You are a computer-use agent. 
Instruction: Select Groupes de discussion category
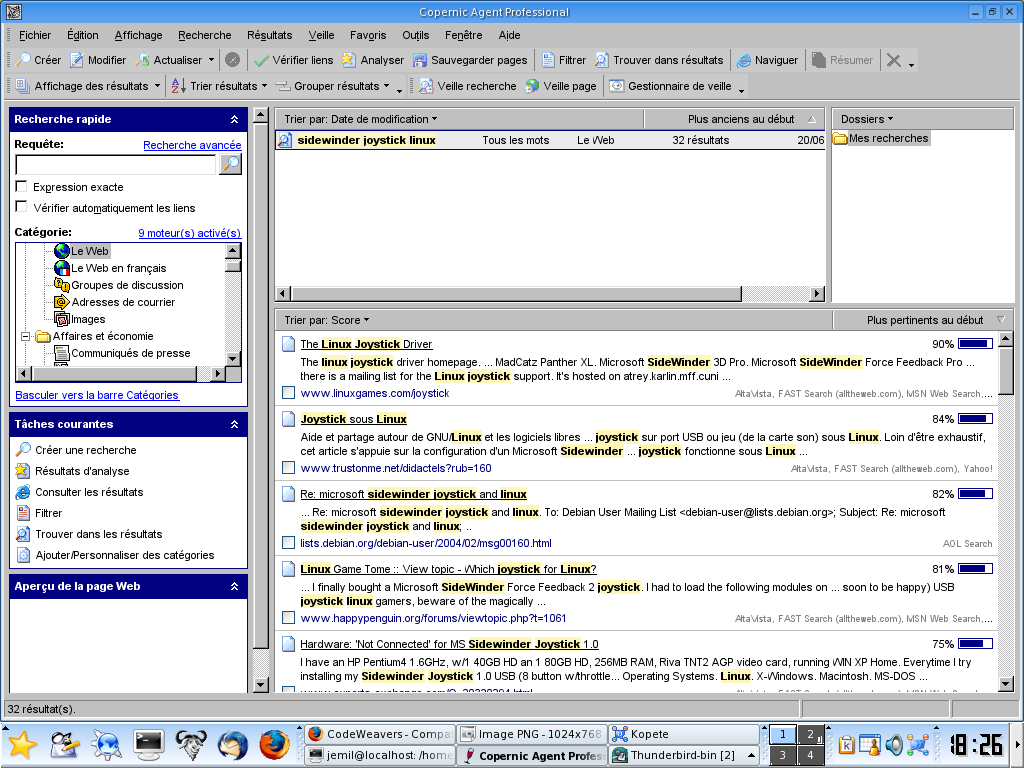pyautogui.click(x=119, y=285)
